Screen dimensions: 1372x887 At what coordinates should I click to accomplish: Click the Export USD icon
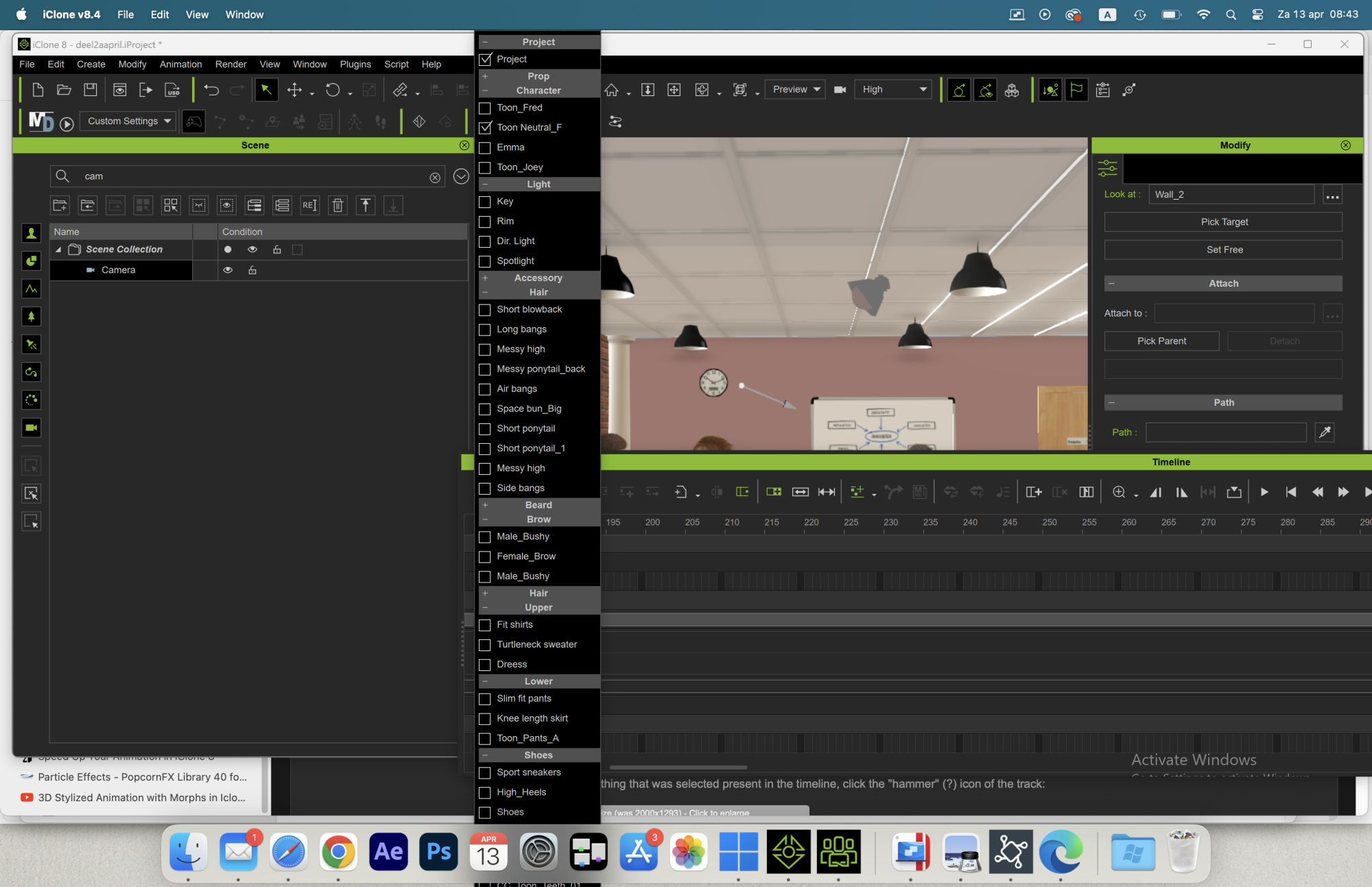click(x=173, y=90)
